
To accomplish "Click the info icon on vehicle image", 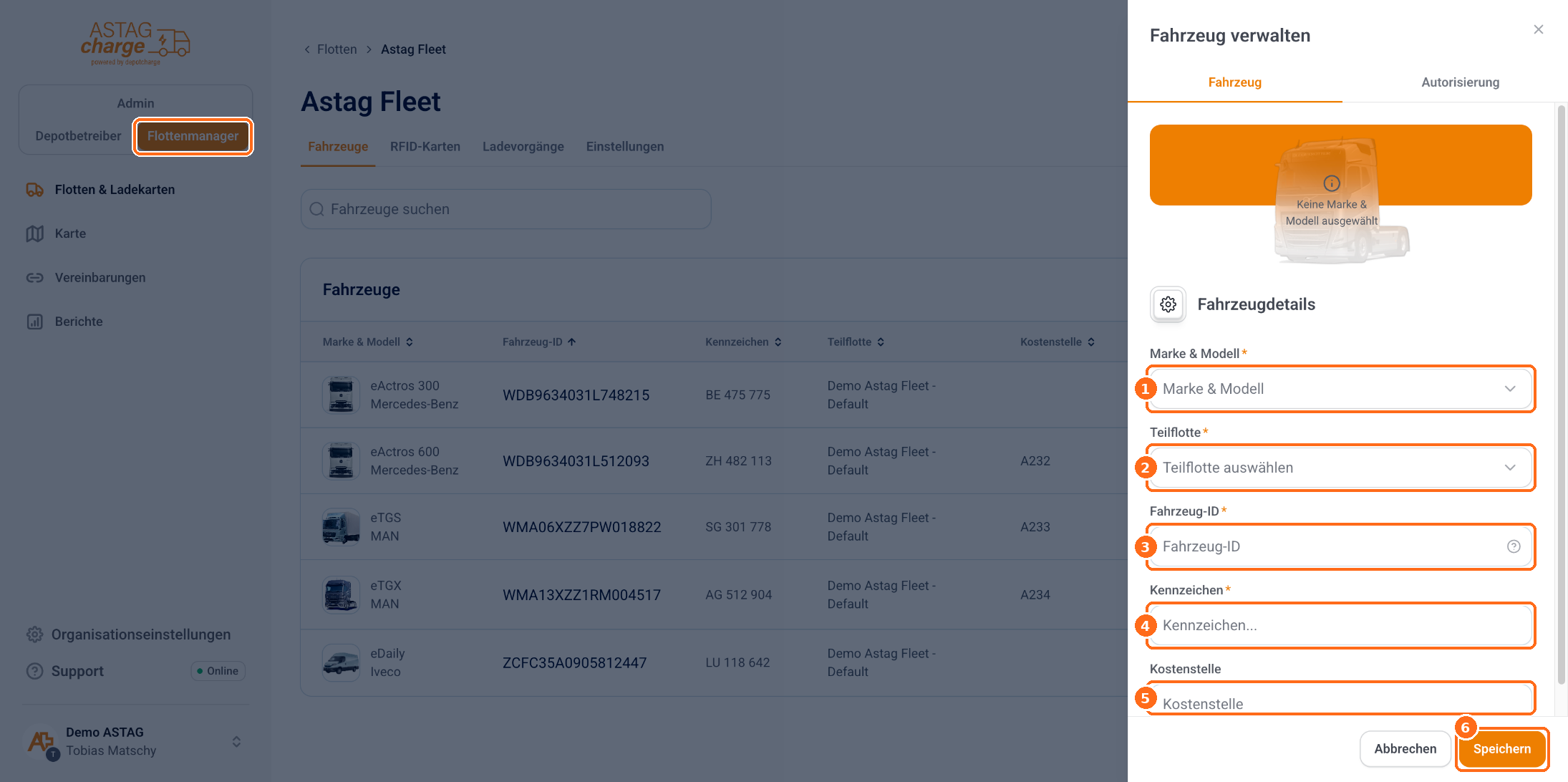I will tap(1332, 183).
